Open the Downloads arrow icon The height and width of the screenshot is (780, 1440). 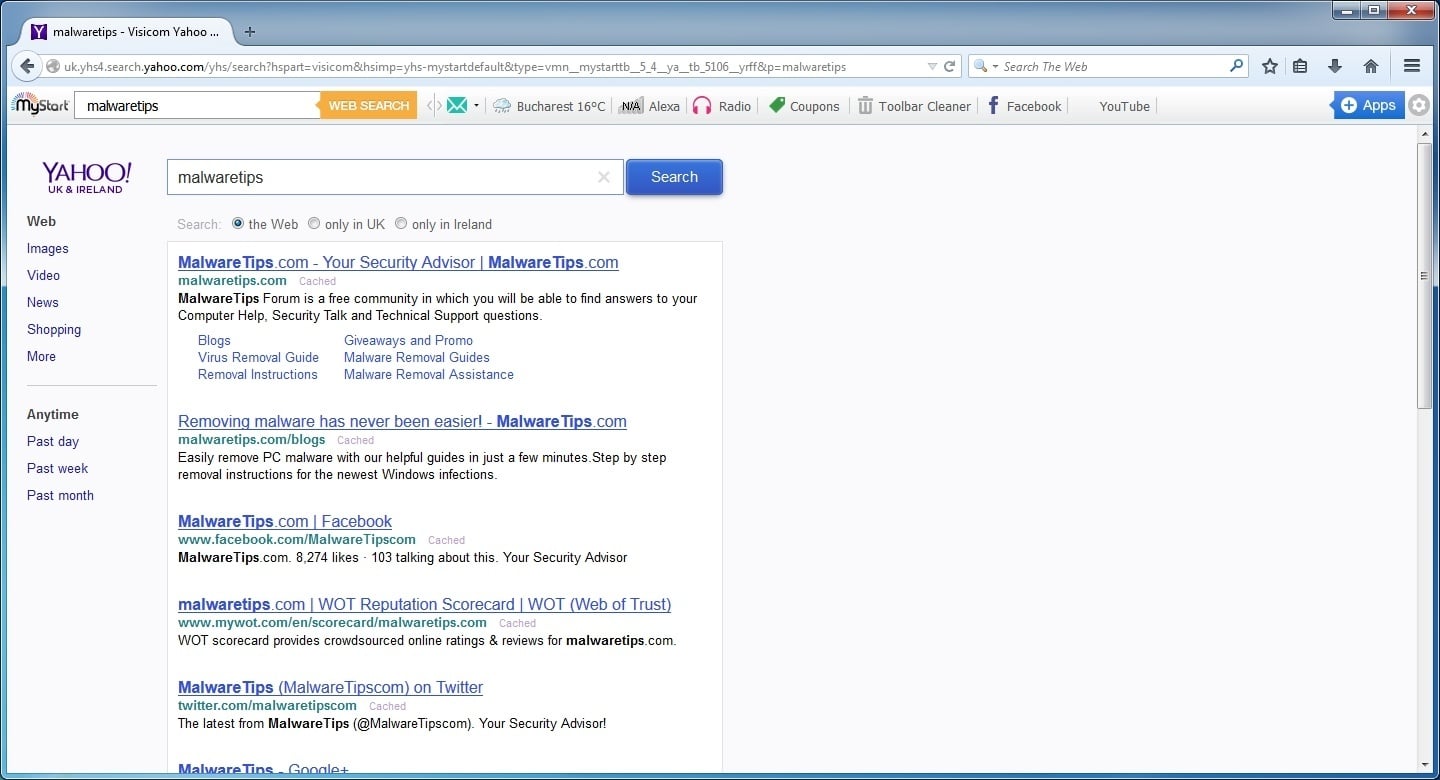(1334, 67)
